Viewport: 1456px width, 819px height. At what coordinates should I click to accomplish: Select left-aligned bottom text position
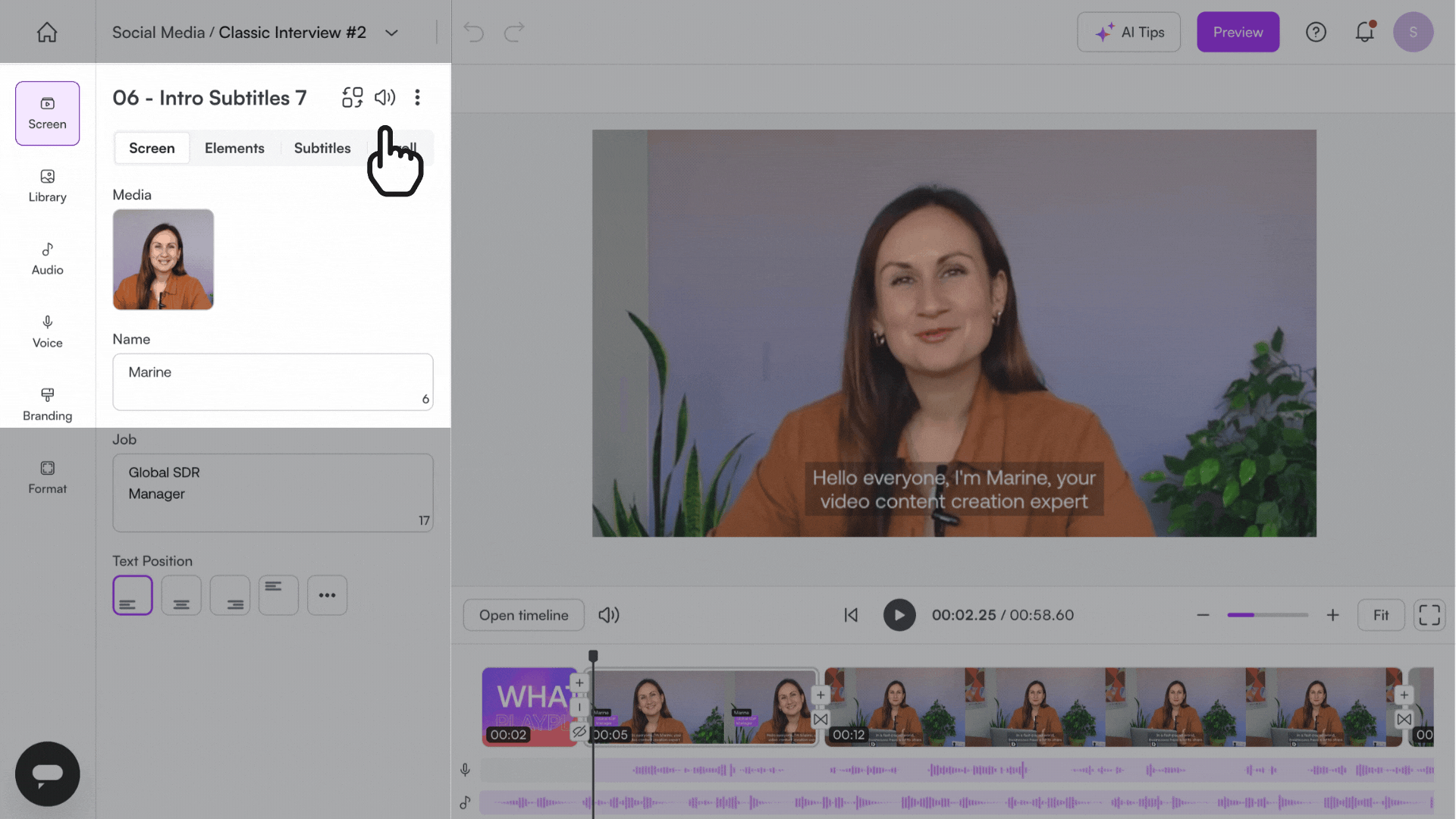(133, 595)
